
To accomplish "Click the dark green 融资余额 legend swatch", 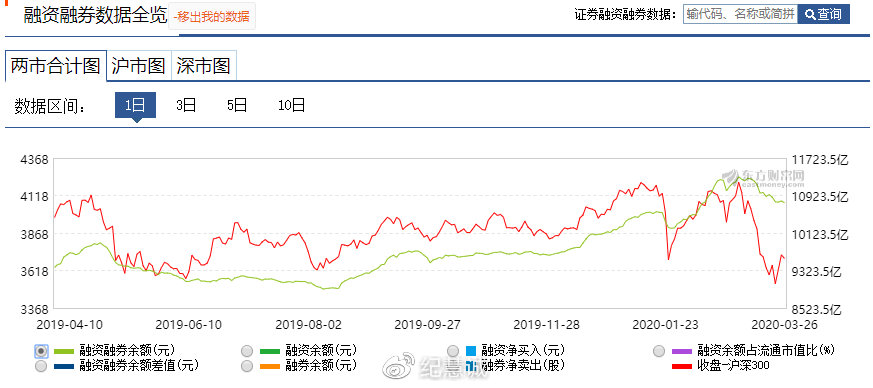I will (x=270, y=351).
